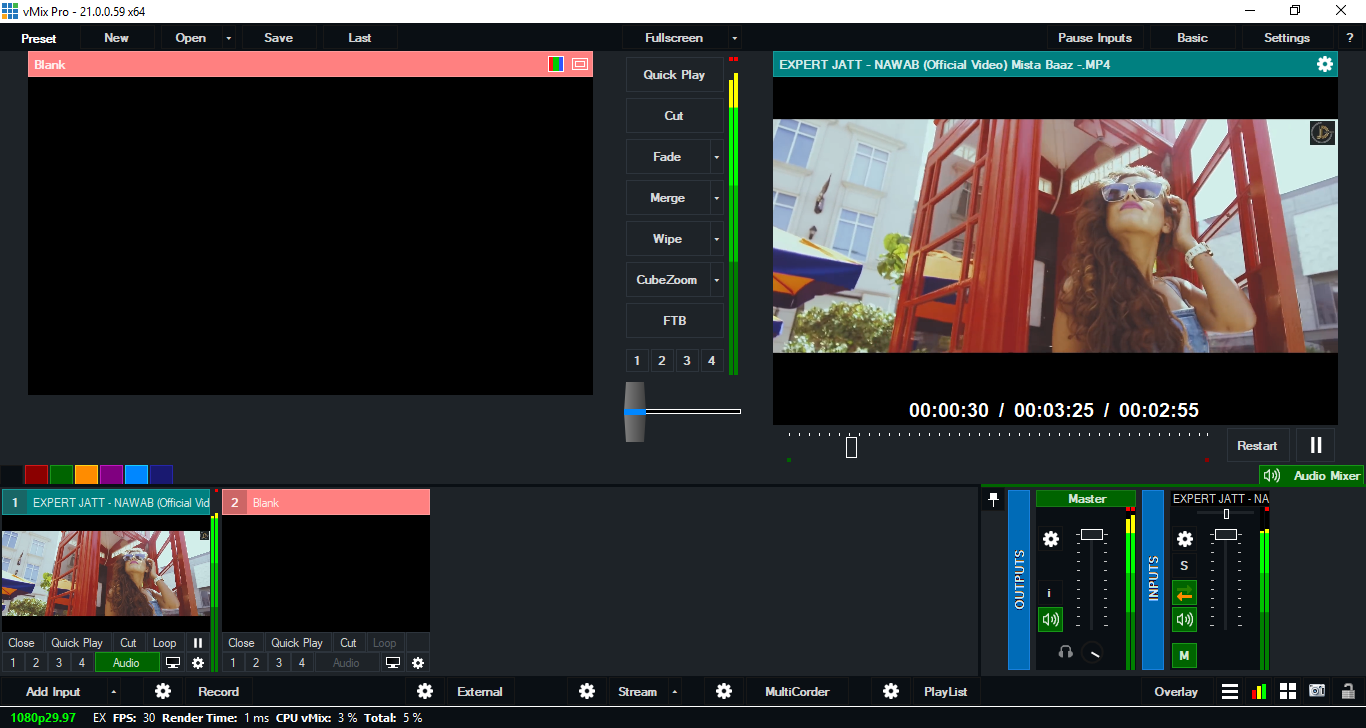The width and height of the screenshot is (1366, 728).
Task: Solo the EXPERT JATT input channel
Action: (1184, 565)
